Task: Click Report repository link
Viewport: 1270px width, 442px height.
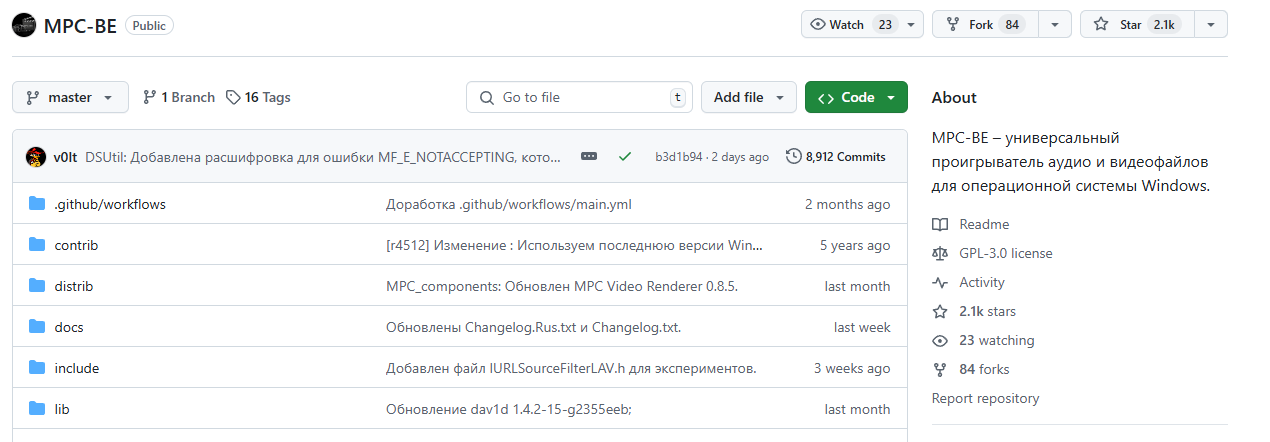Action: [x=985, y=398]
